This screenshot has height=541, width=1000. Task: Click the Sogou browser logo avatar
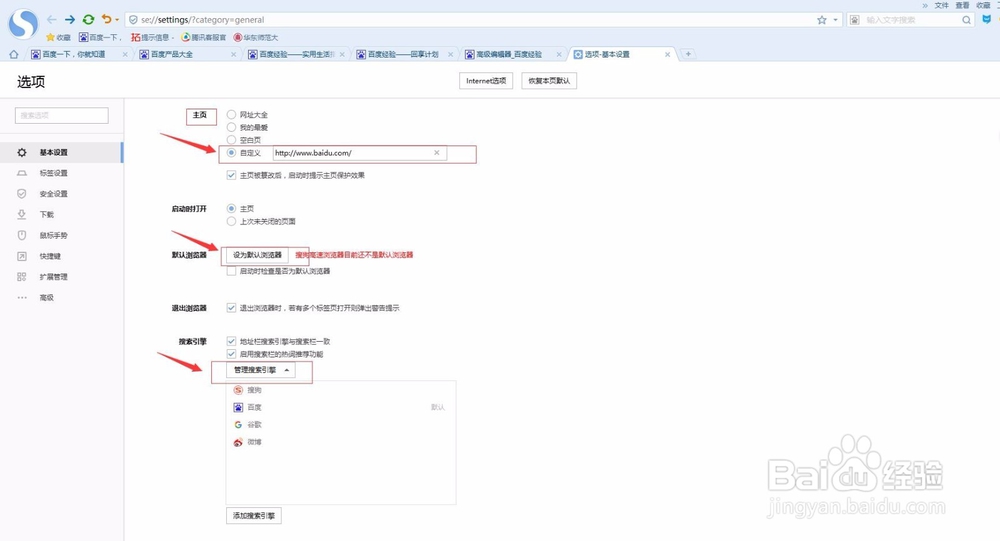point(24,24)
